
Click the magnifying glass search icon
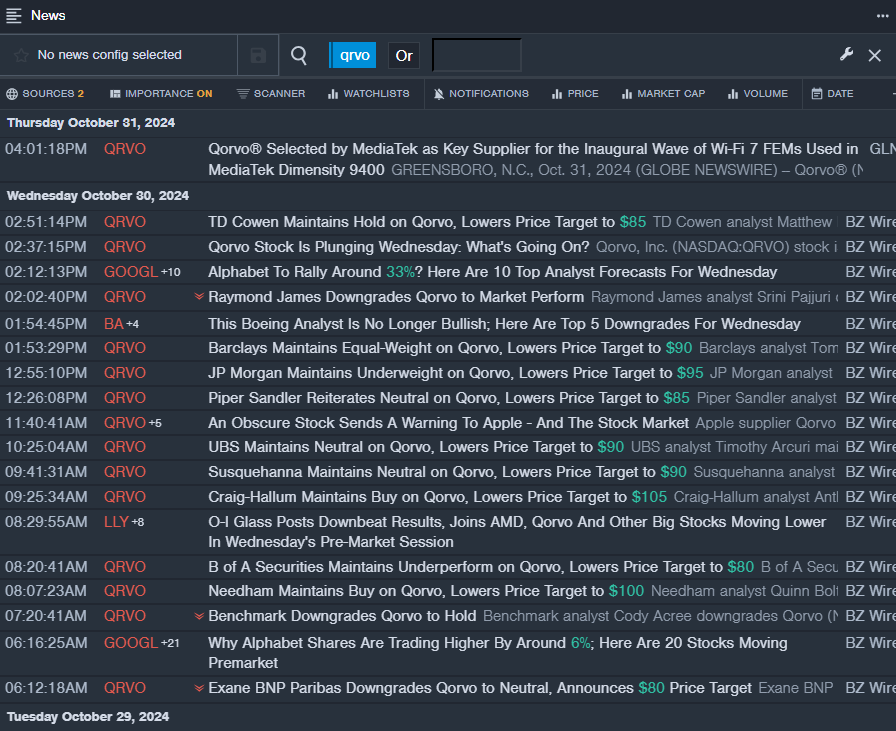(299, 56)
